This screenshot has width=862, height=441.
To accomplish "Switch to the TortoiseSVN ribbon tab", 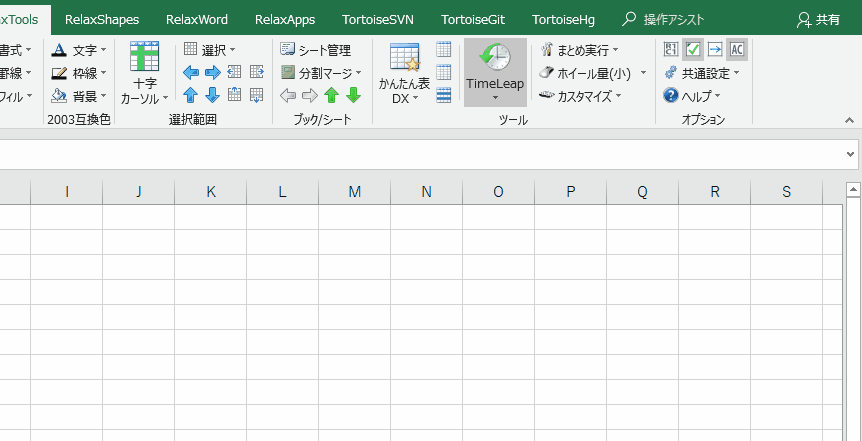I will (x=378, y=20).
